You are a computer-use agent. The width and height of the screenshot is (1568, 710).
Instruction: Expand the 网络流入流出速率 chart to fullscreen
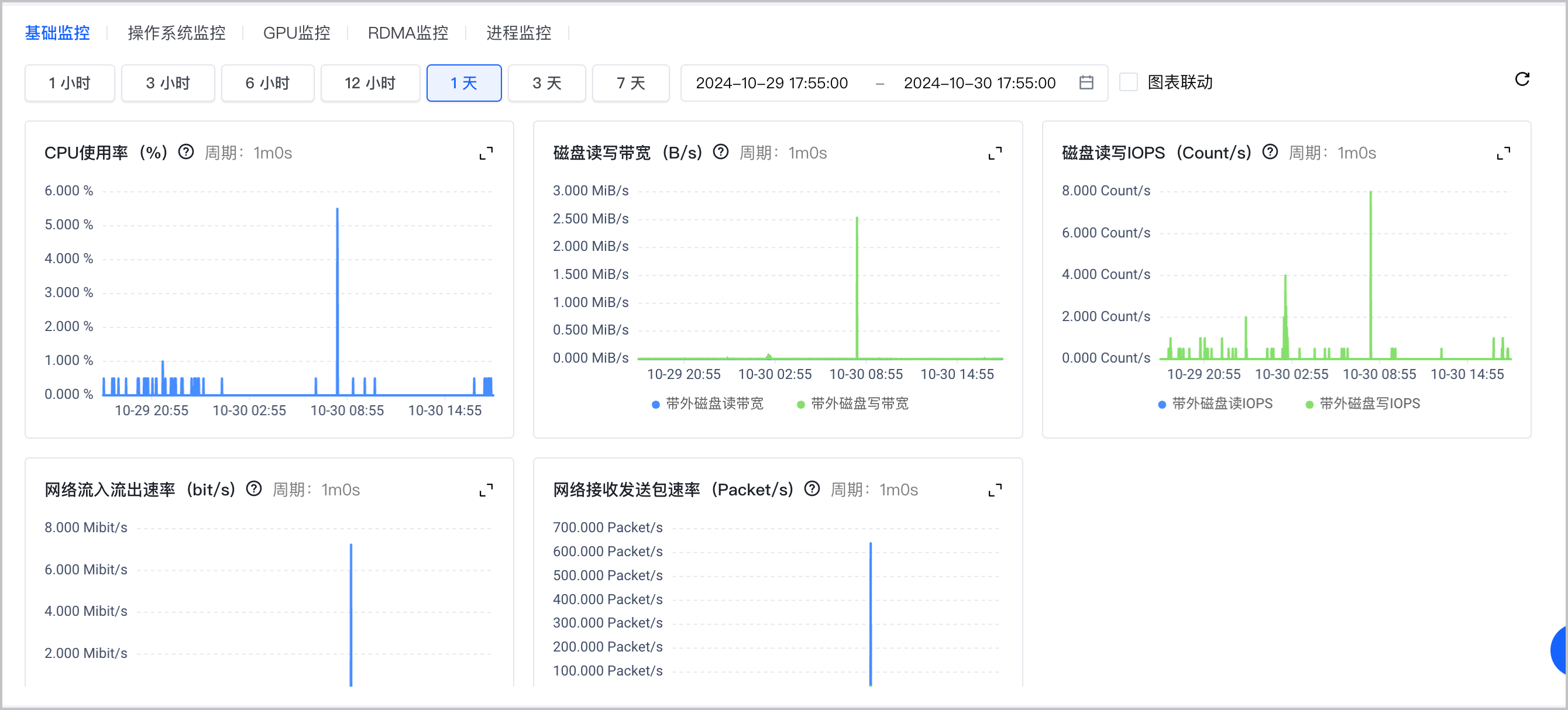486,490
